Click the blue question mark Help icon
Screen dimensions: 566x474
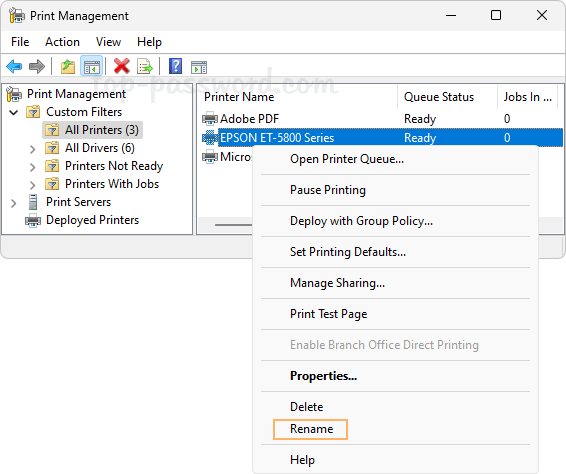[175, 66]
